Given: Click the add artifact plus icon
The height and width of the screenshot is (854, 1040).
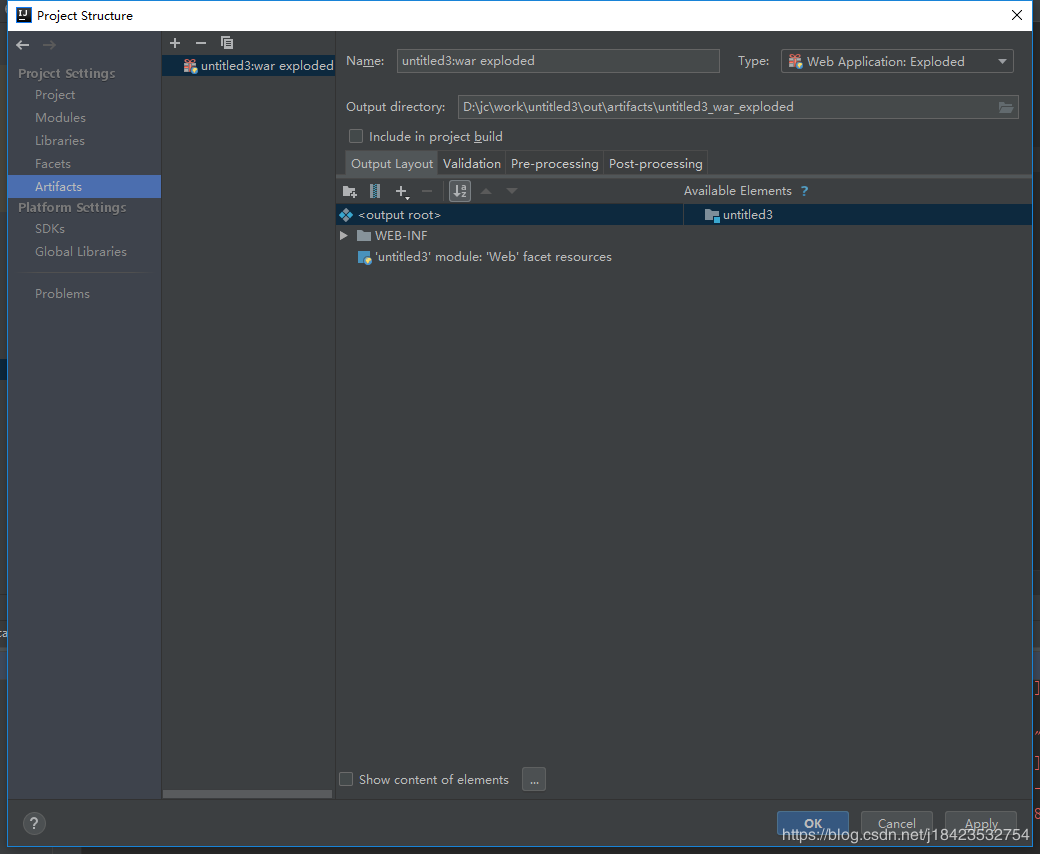Looking at the screenshot, I should [x=175, y=43].
